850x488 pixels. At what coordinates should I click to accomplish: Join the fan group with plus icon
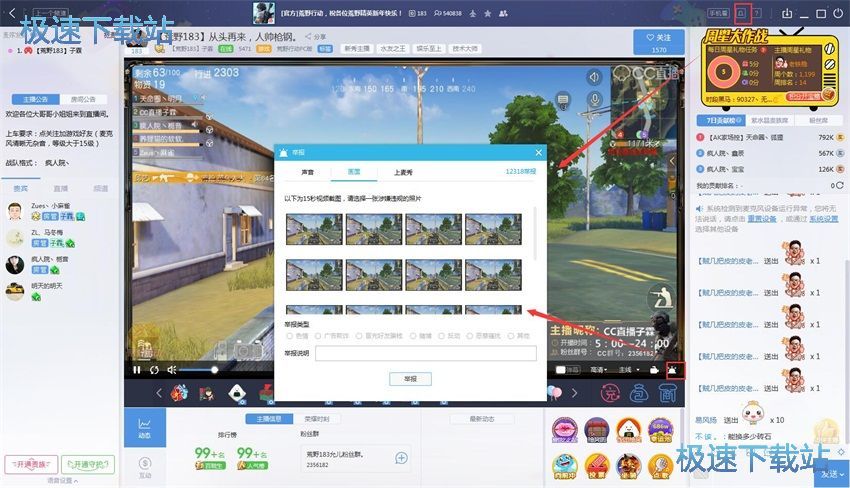click(x=401, y=458)
